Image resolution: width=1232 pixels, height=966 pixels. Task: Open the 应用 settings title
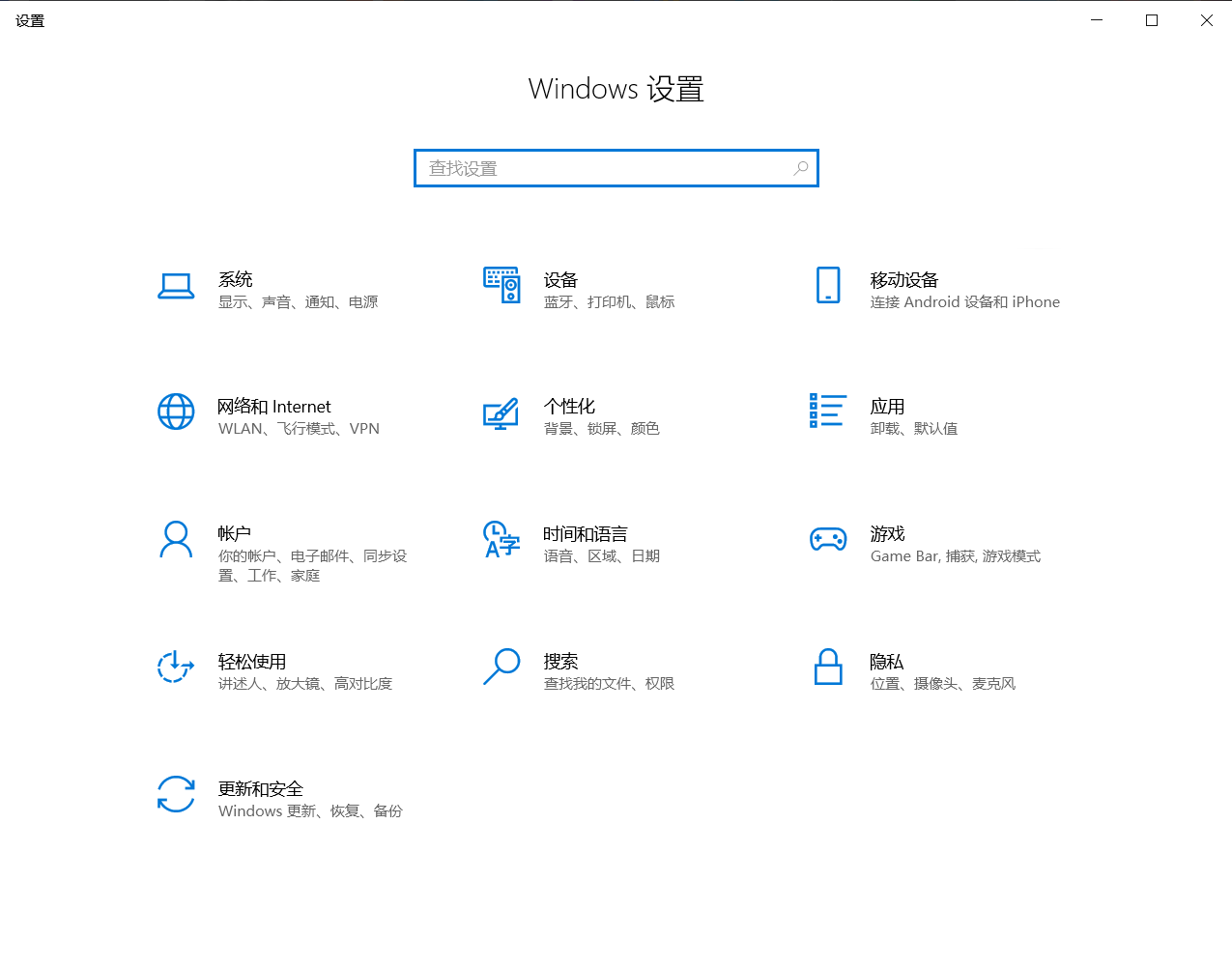pos(887,406)
